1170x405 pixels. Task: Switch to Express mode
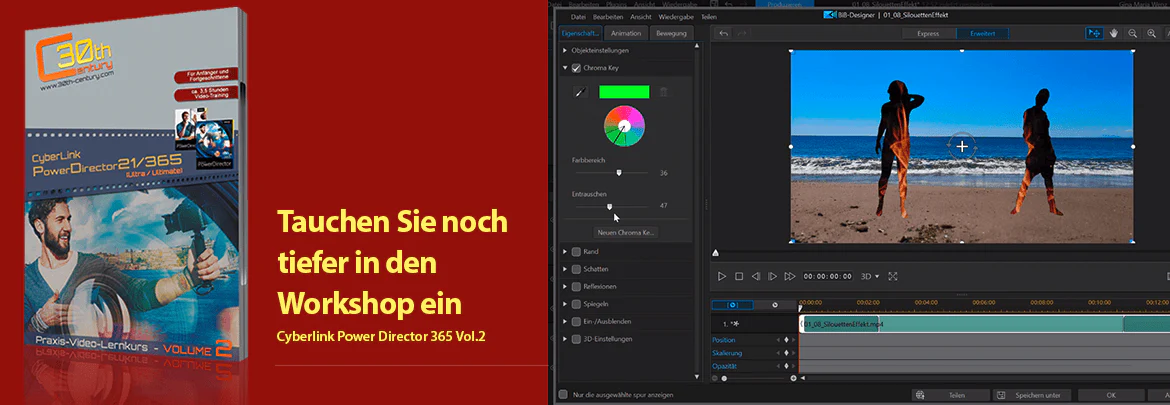coord(927,34)
